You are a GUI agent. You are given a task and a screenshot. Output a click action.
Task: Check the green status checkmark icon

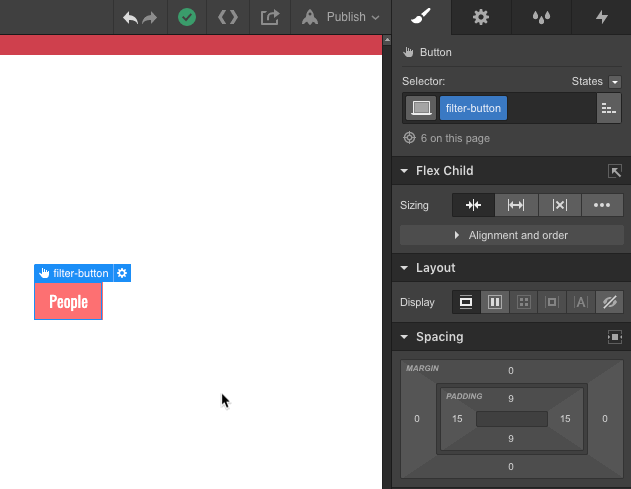click(x=187, y=17)
